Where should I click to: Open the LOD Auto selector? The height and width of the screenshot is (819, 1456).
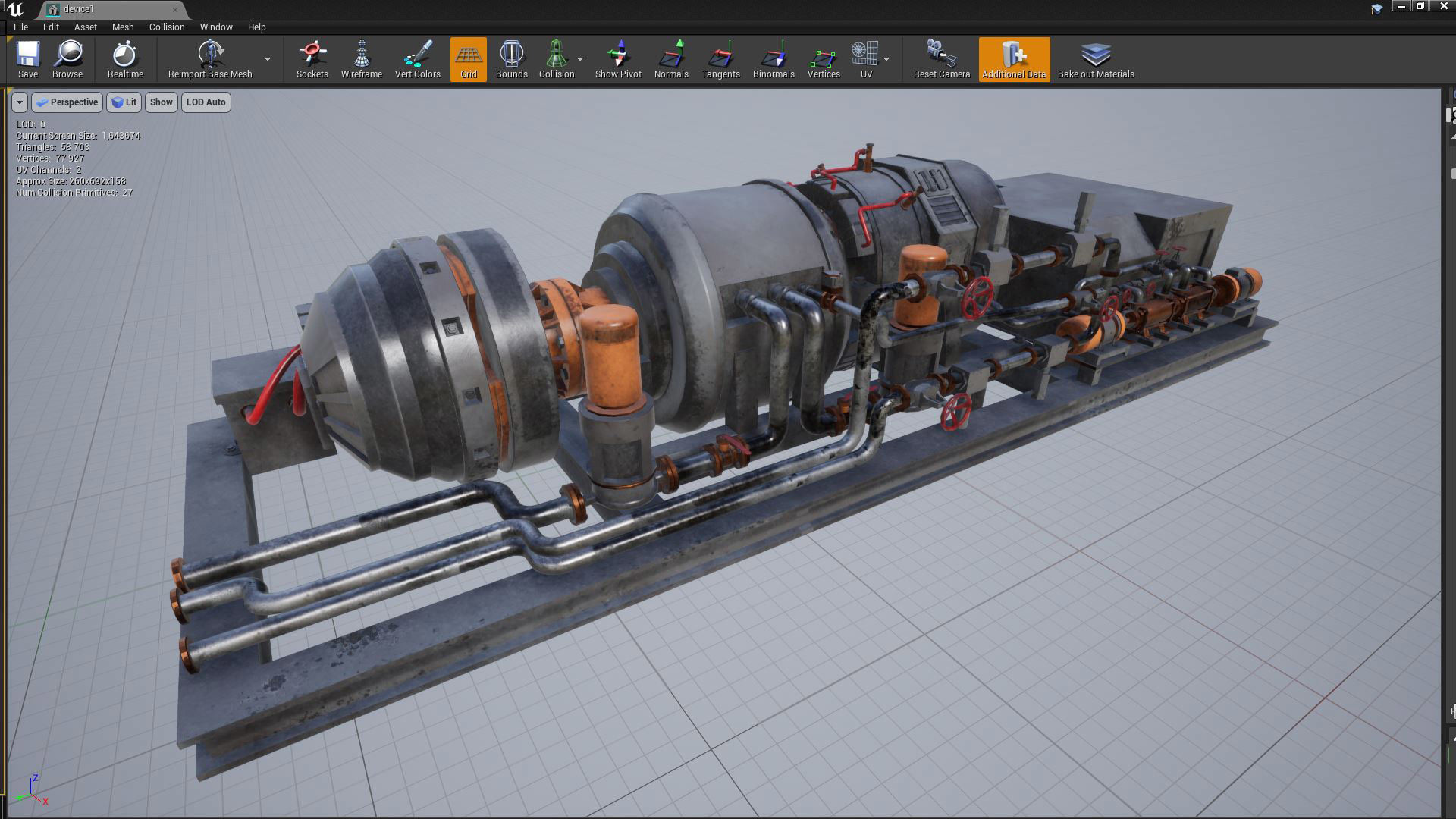click(206, 102)
